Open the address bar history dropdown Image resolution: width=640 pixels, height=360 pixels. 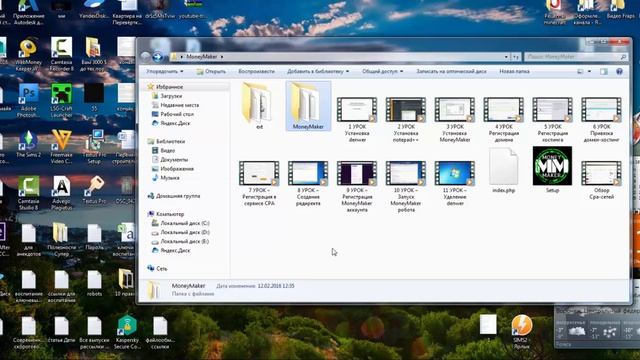[x=506, y=57]
